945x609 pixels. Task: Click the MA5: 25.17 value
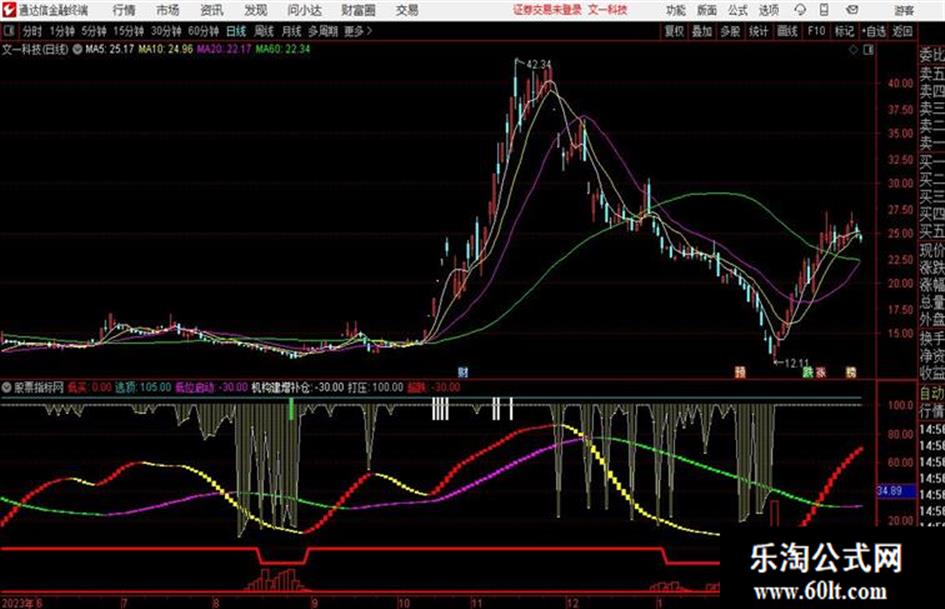pos(110,49)
